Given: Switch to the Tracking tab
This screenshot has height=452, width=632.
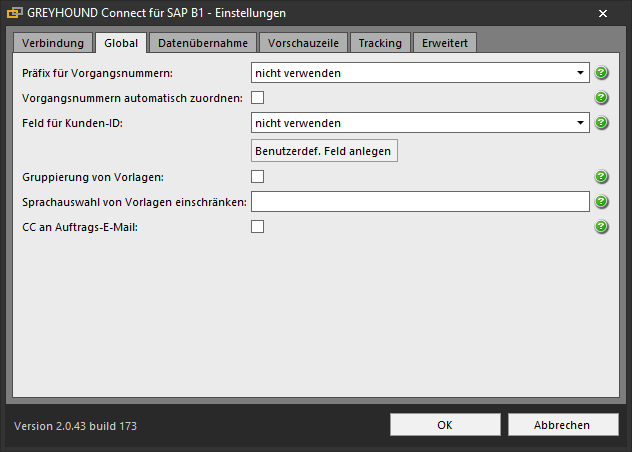Looking at the screenshot, I should [x=380, y=43].
